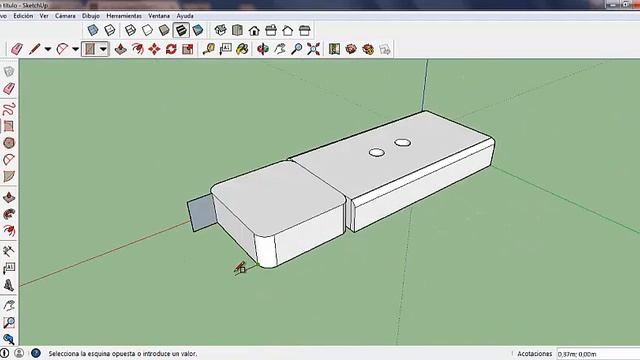The height and width of the screenshot is (360, 640).
Task: Select the Eraser tool in top toolbar
Action: [x=17, y=49]
